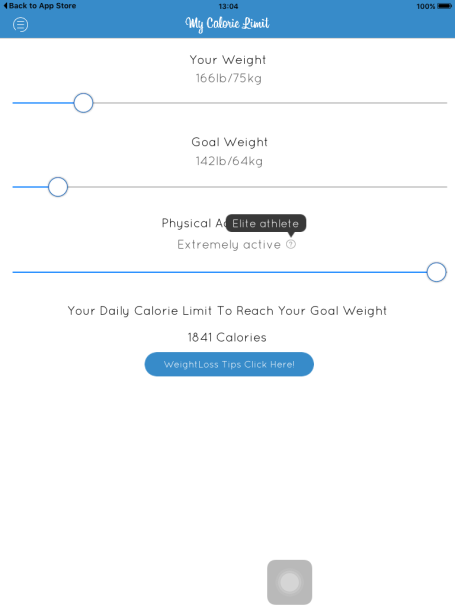This screenshot has width=455, height=606.
Task: Click middle of Goal Weight slider track
Action: [230, 187]
